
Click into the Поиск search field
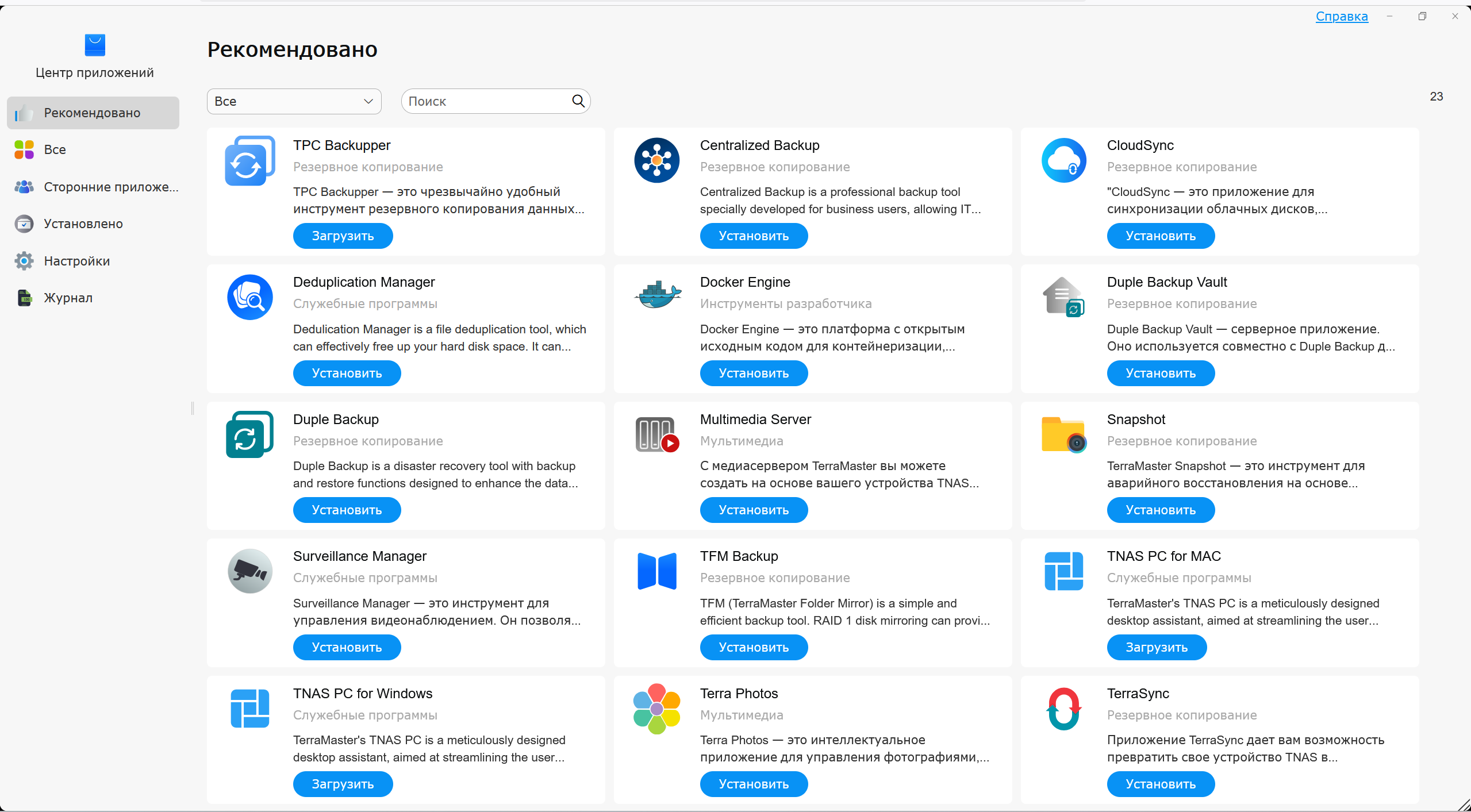click(x=486, y=101)
